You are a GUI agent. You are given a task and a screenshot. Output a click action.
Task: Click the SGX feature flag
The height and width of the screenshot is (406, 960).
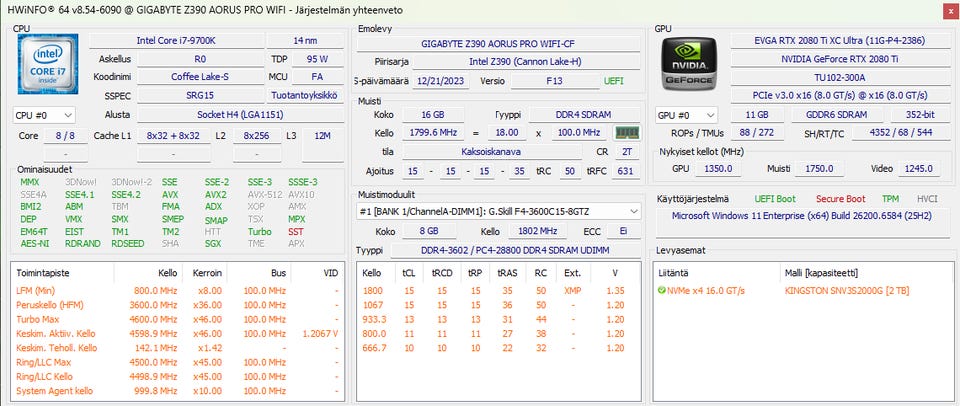214,244
